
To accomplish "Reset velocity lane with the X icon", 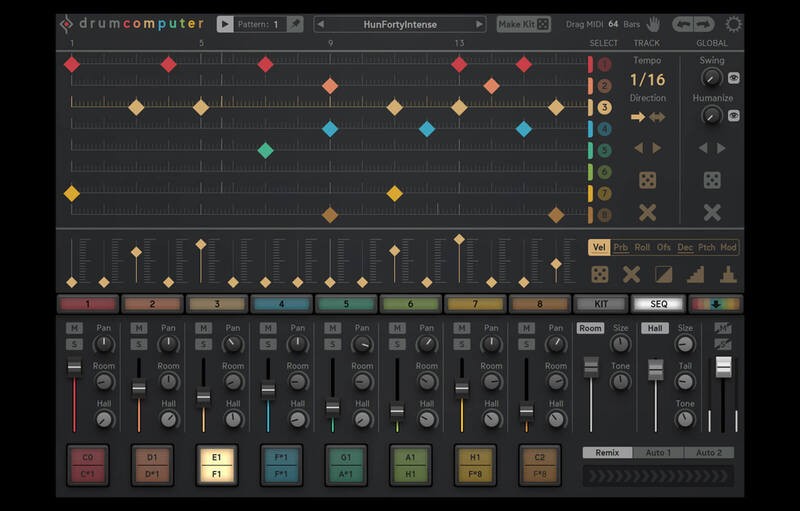I will [631, 274].
